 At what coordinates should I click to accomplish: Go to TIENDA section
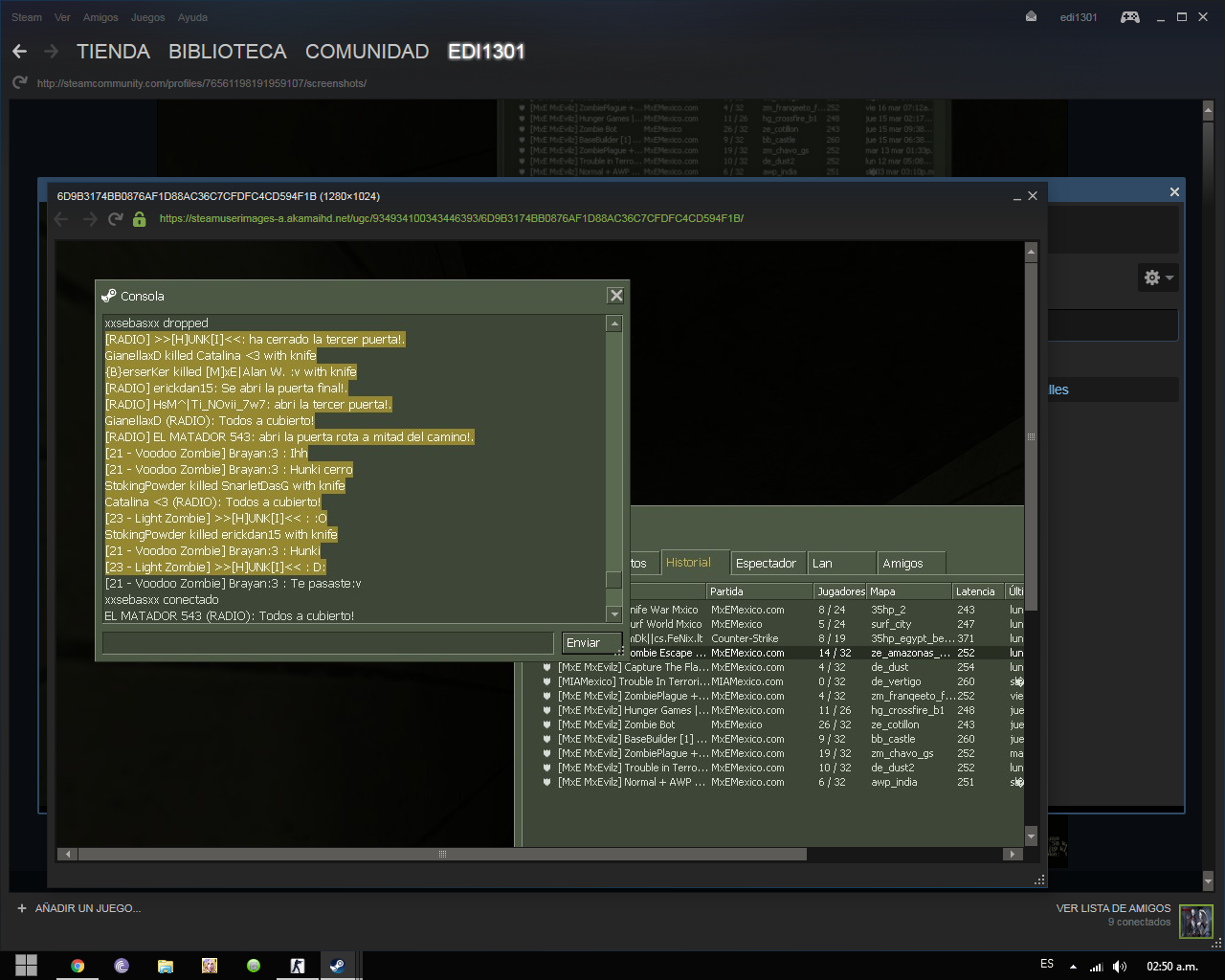click(113, 52)
